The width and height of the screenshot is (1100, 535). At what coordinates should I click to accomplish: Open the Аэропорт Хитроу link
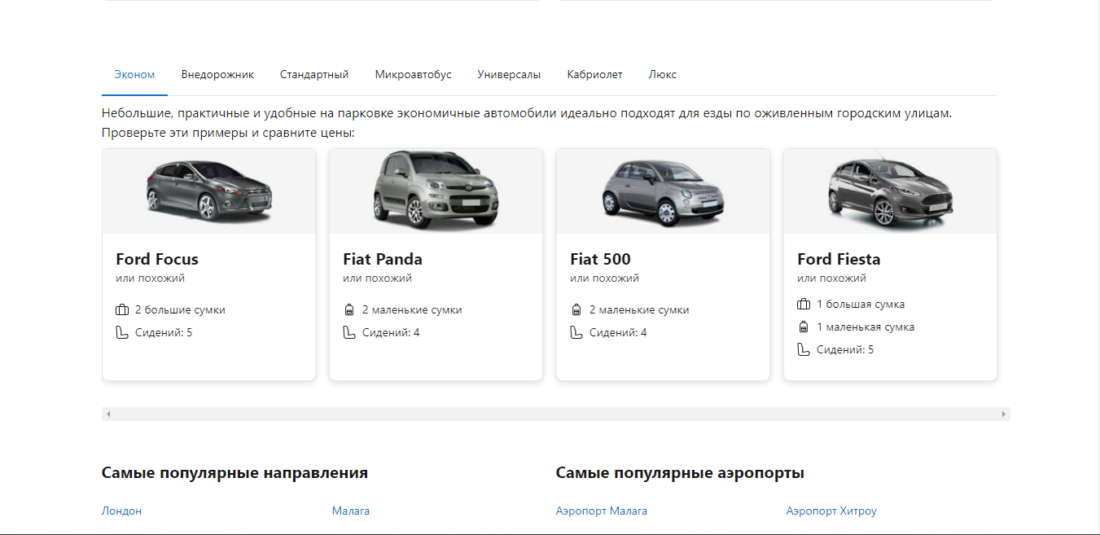click(831, 511)
